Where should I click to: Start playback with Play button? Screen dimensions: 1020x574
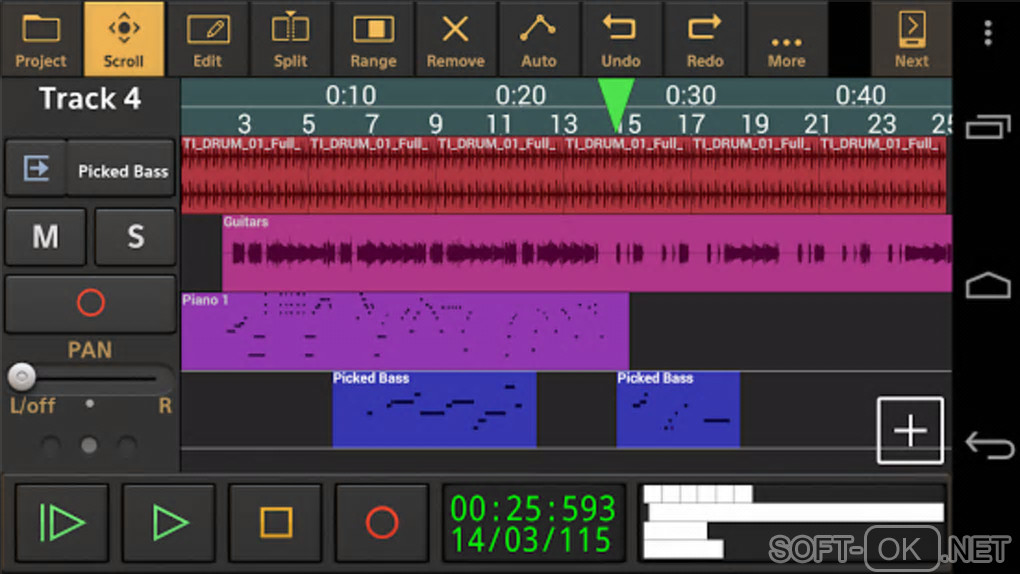169,522
